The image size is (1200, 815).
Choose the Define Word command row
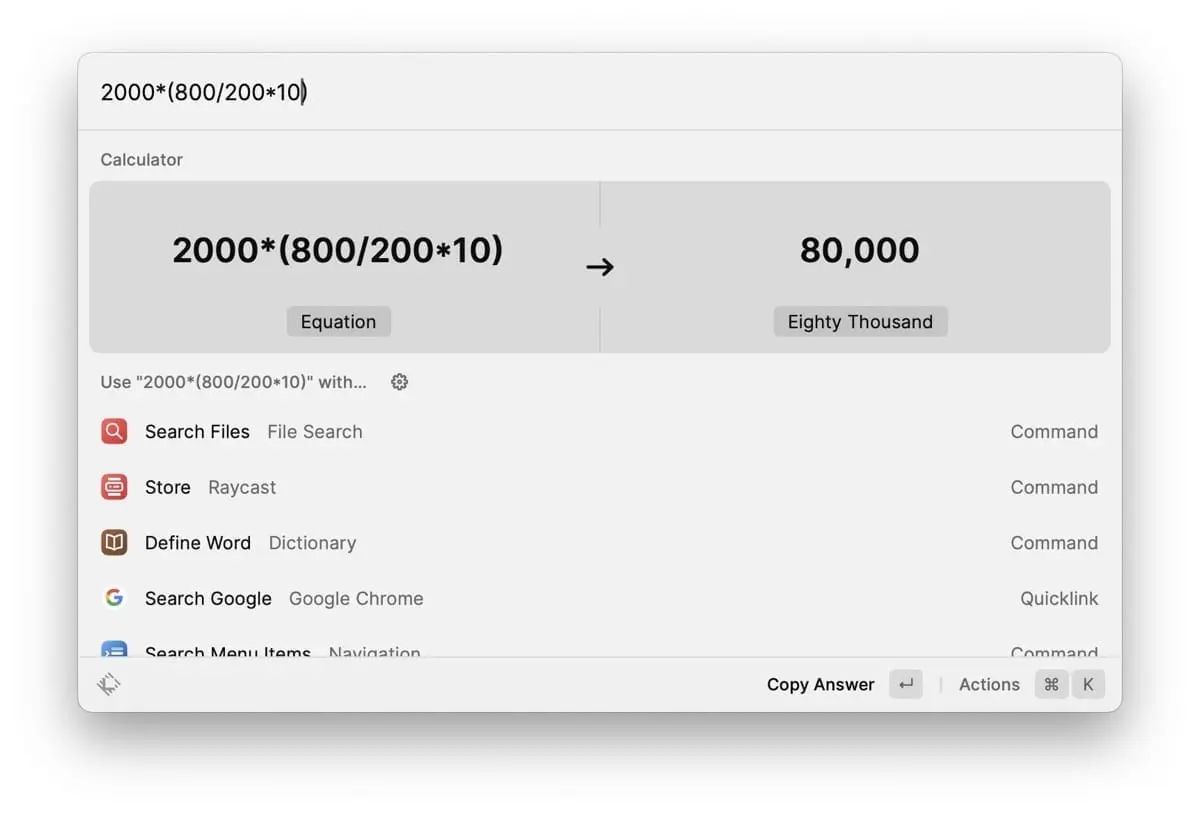point(600,543)
